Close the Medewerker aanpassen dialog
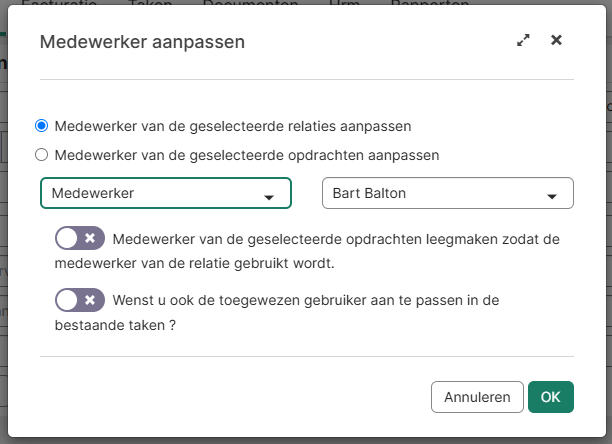Screen dimensions: 612x444 [557, 41]
